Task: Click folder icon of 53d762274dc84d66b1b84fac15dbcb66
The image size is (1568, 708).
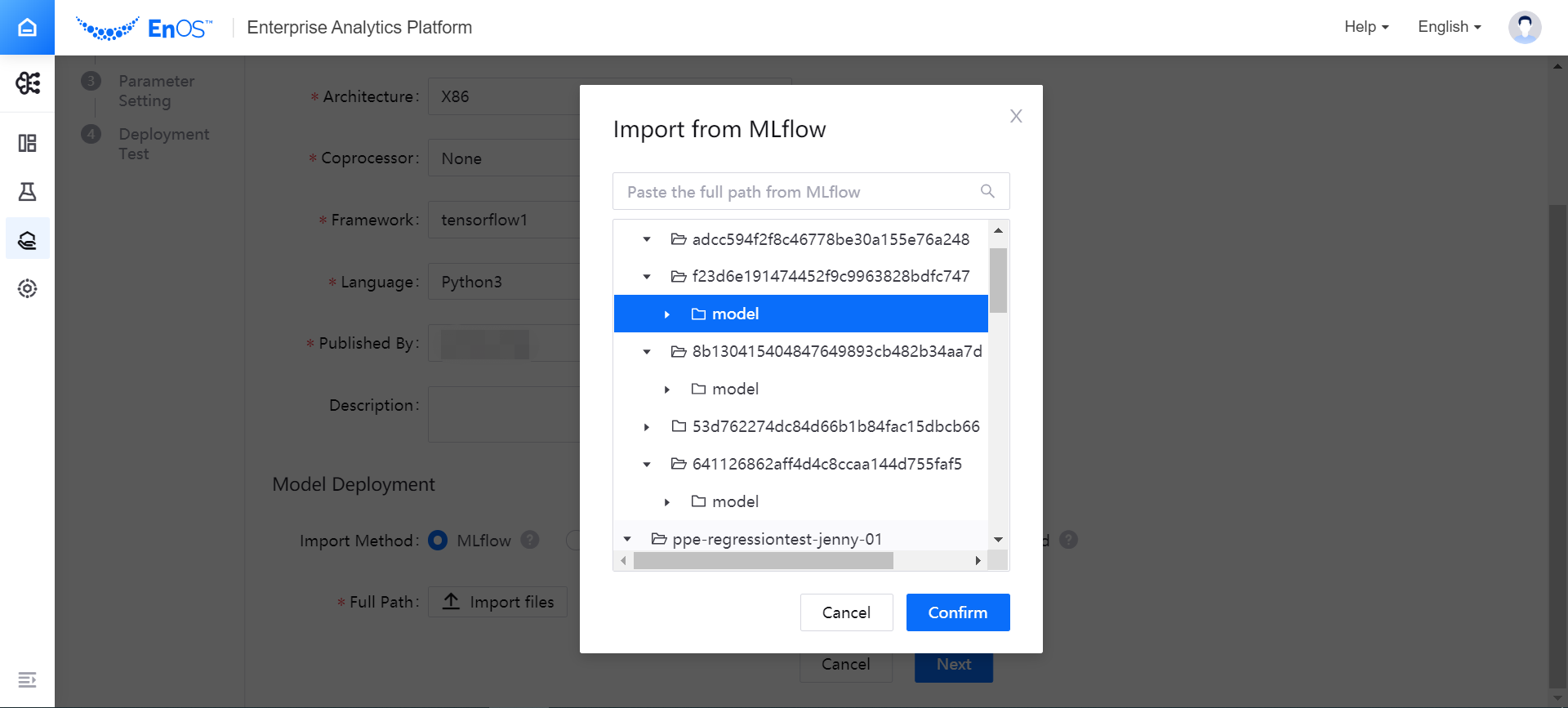Action: (679, 426)
